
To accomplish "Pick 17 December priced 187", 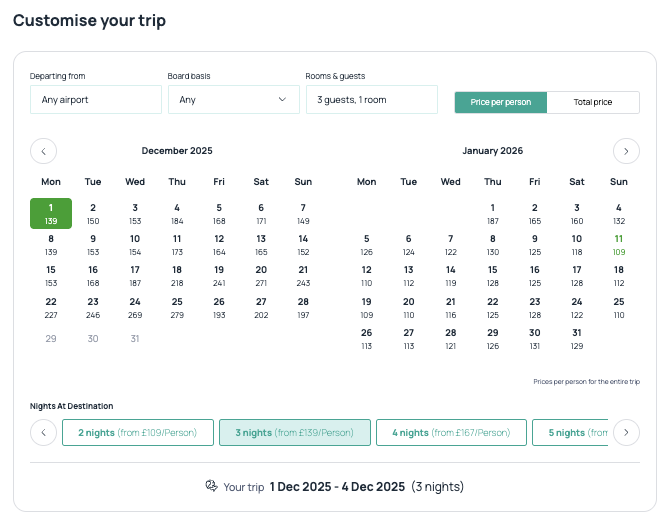I will (135, 276).
